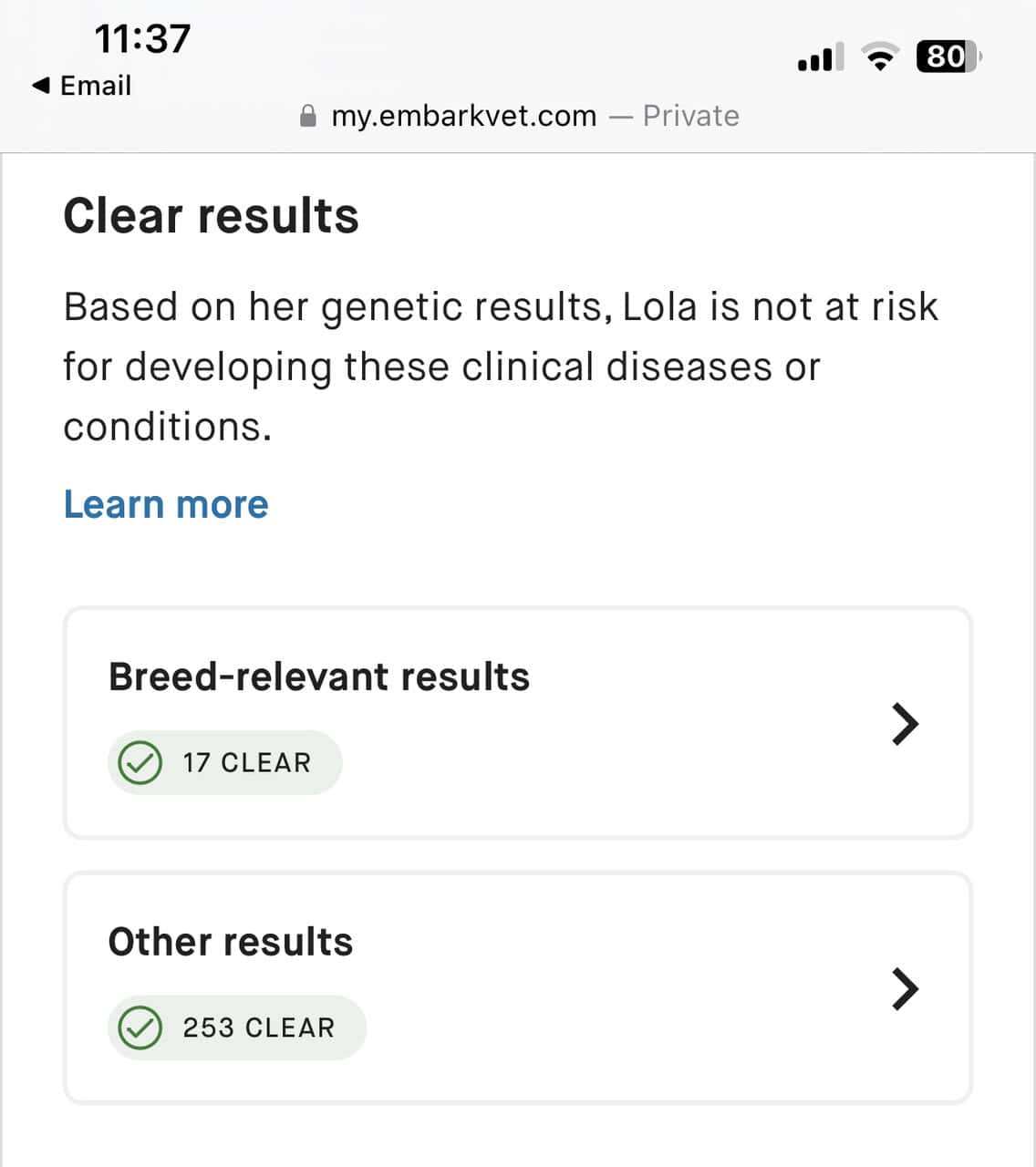Viewport: 1036px width, 1167px height.
Task: Tap the cellular signal bars
Action: [x=820, y=57]
